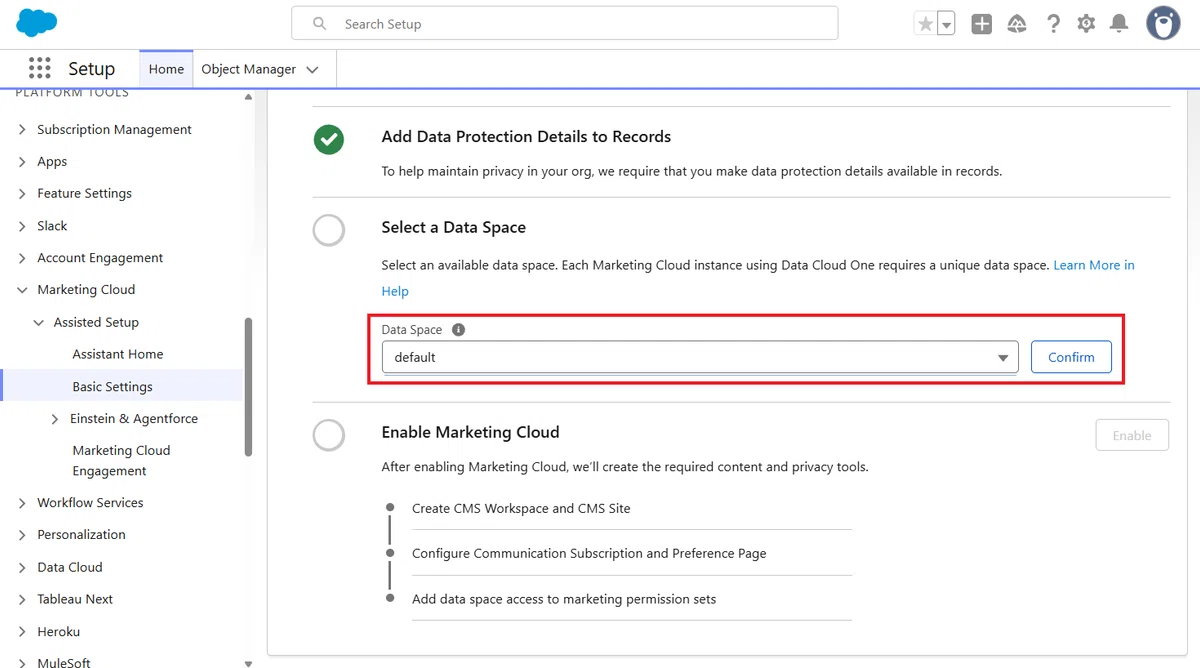Collapse the Marketing Cloud node
The image size is (1200, 668).
pos(23,290)
